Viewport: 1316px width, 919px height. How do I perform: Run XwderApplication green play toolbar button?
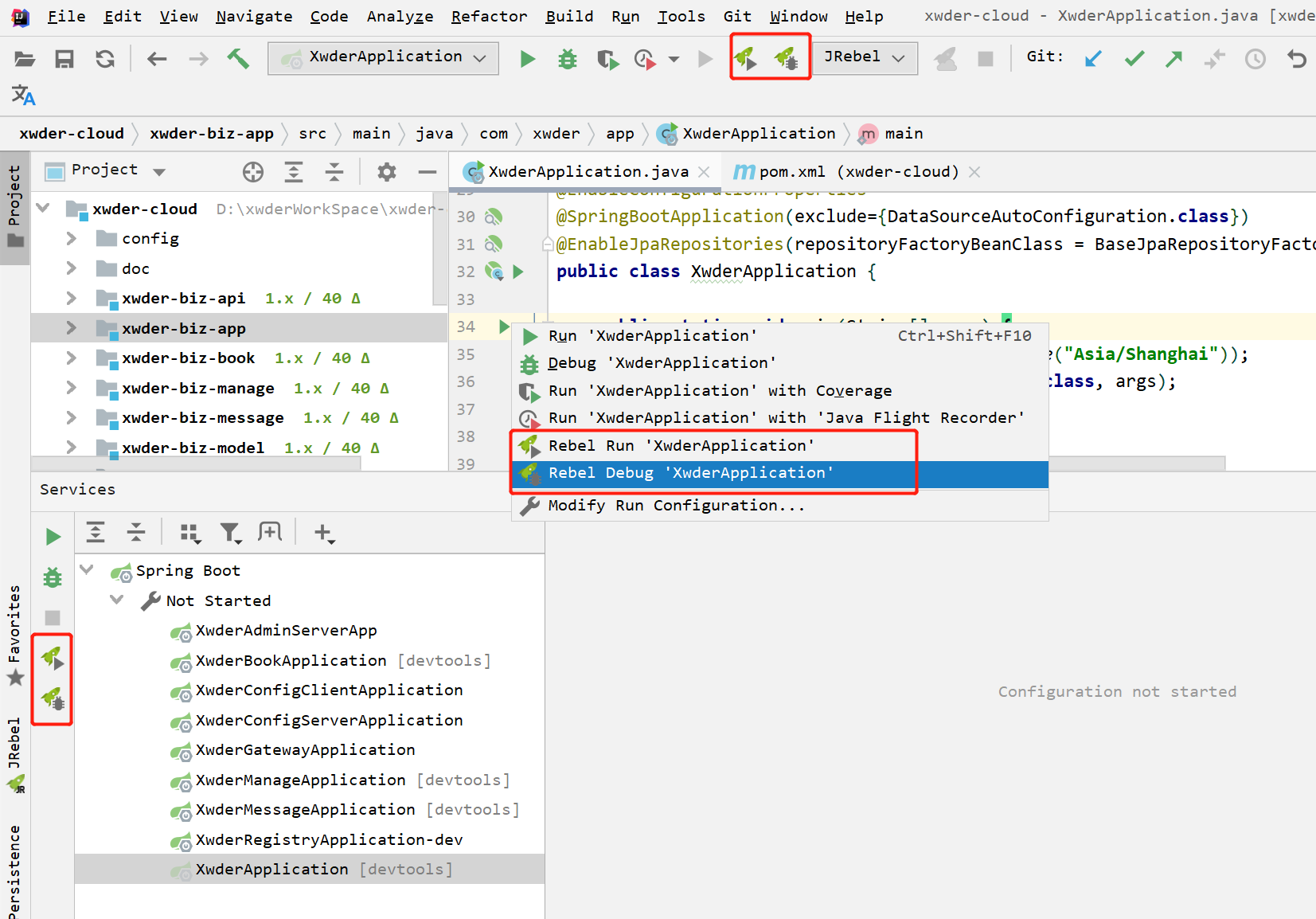[527, 58]
